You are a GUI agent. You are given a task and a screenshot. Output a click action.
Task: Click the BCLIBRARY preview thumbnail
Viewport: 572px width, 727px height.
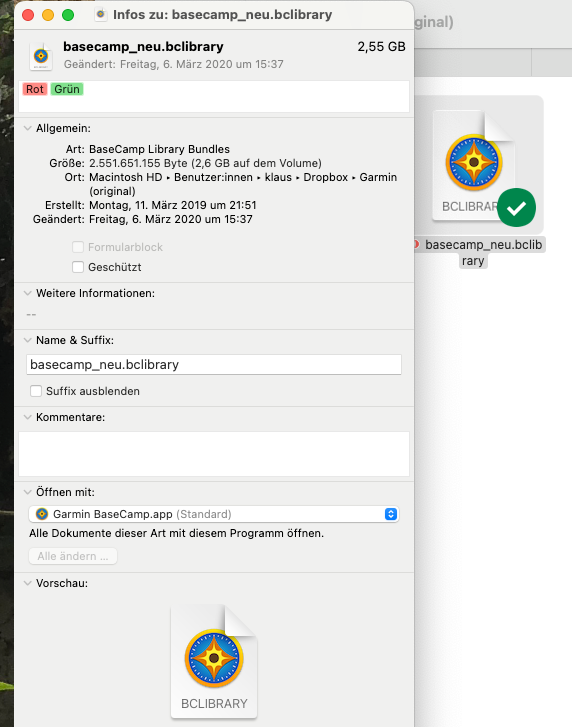(214, 662)
